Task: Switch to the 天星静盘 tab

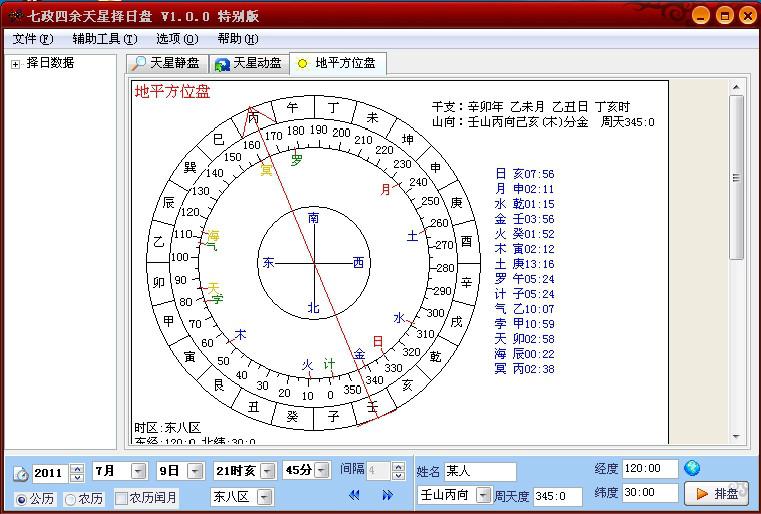Action: point(167,63)
